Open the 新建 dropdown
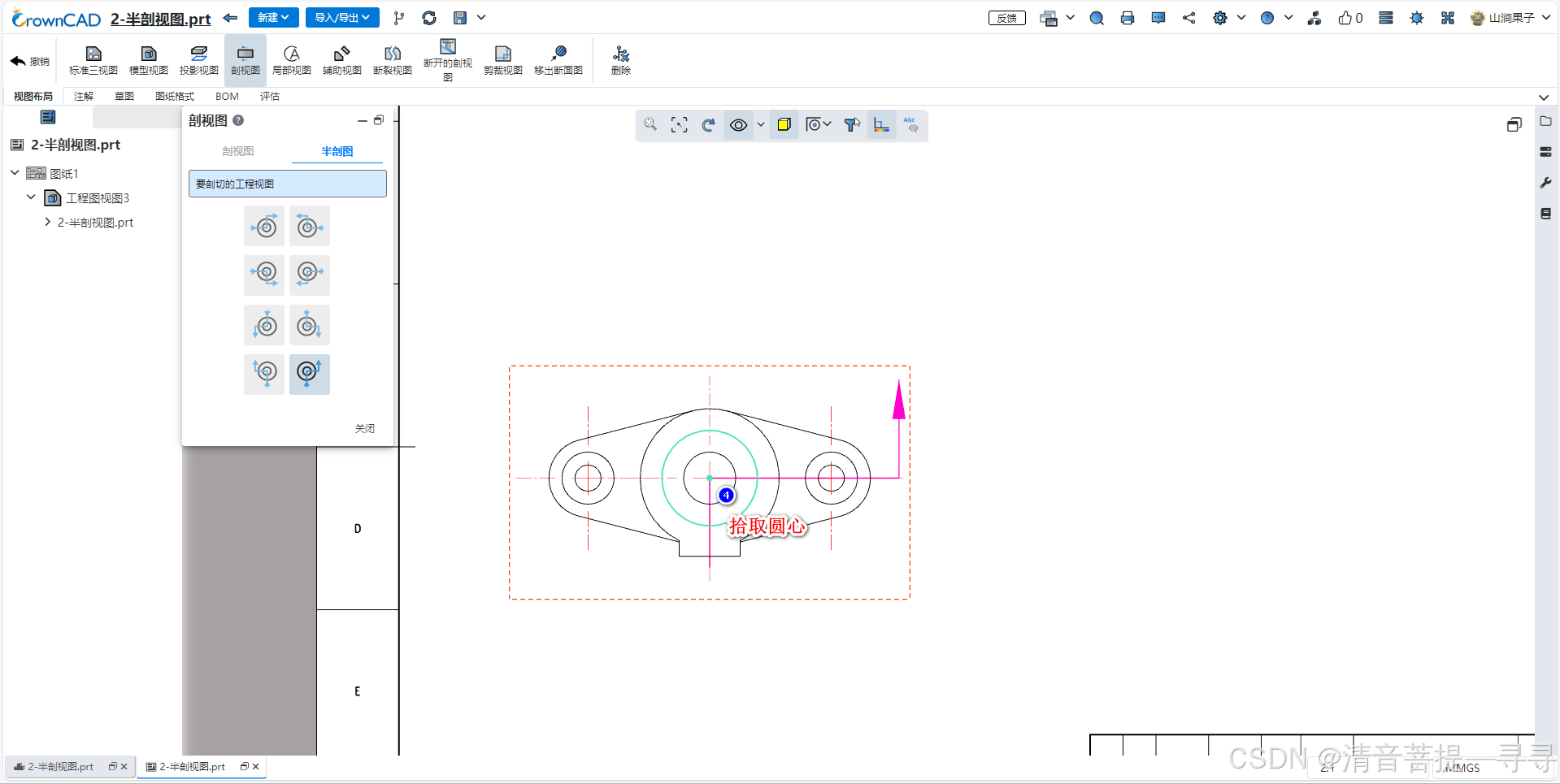The height and width of the screenshot is (784, 1560). (x=273, y=18)
